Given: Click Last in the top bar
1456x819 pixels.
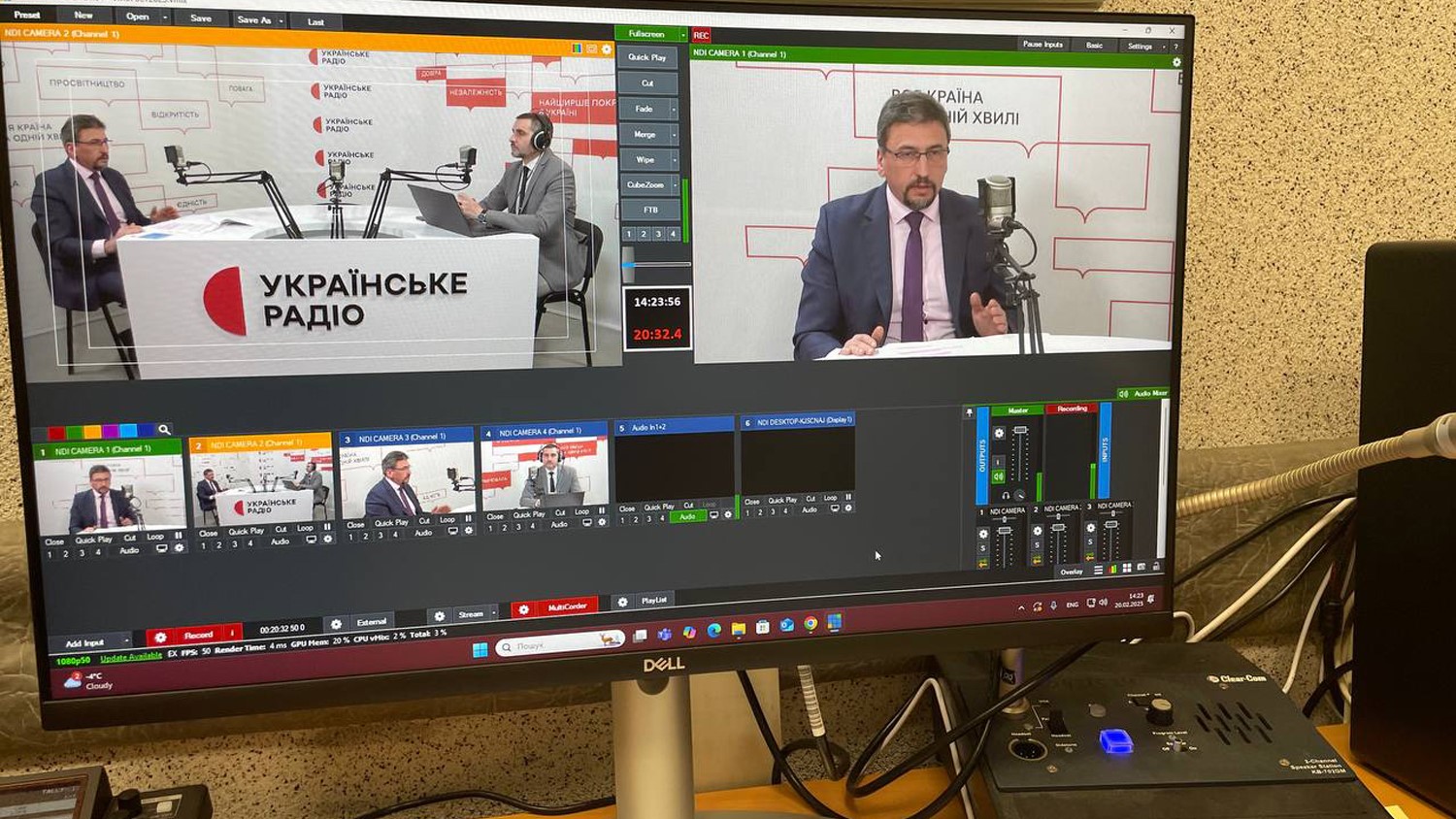Looking at the screenshot, I should pos(315,21).
